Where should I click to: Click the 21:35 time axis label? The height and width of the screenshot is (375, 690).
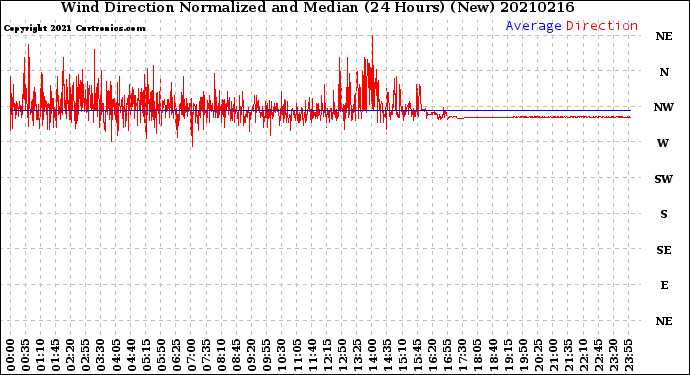click(568, 355)
